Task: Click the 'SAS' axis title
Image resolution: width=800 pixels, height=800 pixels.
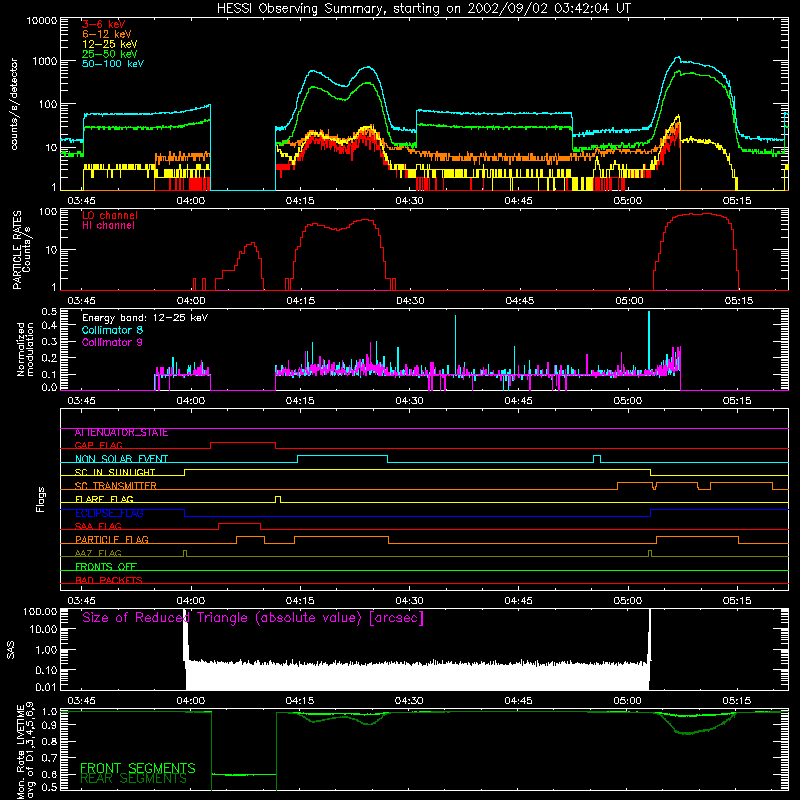Action: pos(11,650)
